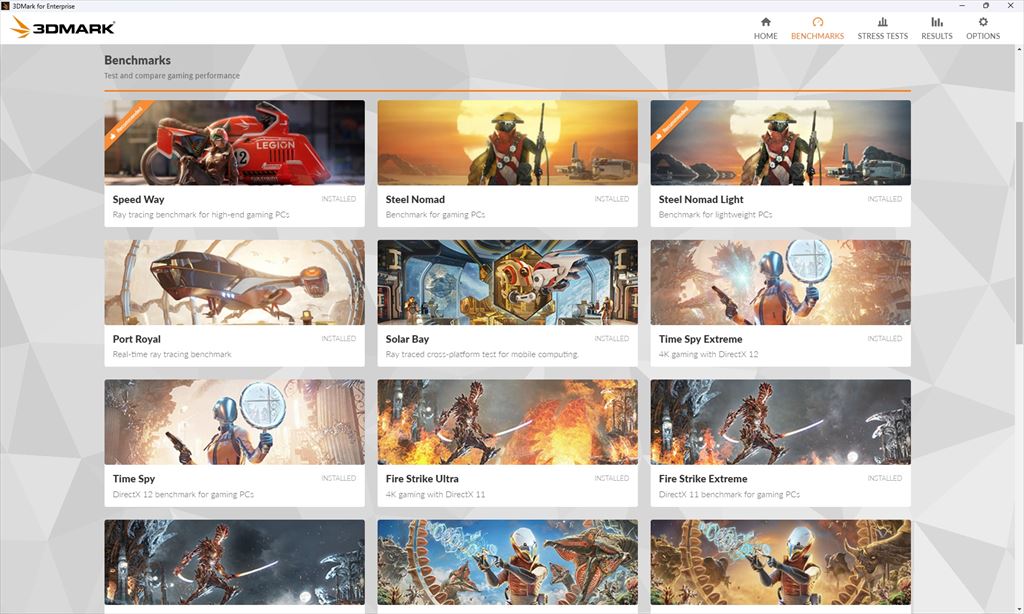
Task: Click the Steel Nomad Light title text
Action: [x=701, y=199]
